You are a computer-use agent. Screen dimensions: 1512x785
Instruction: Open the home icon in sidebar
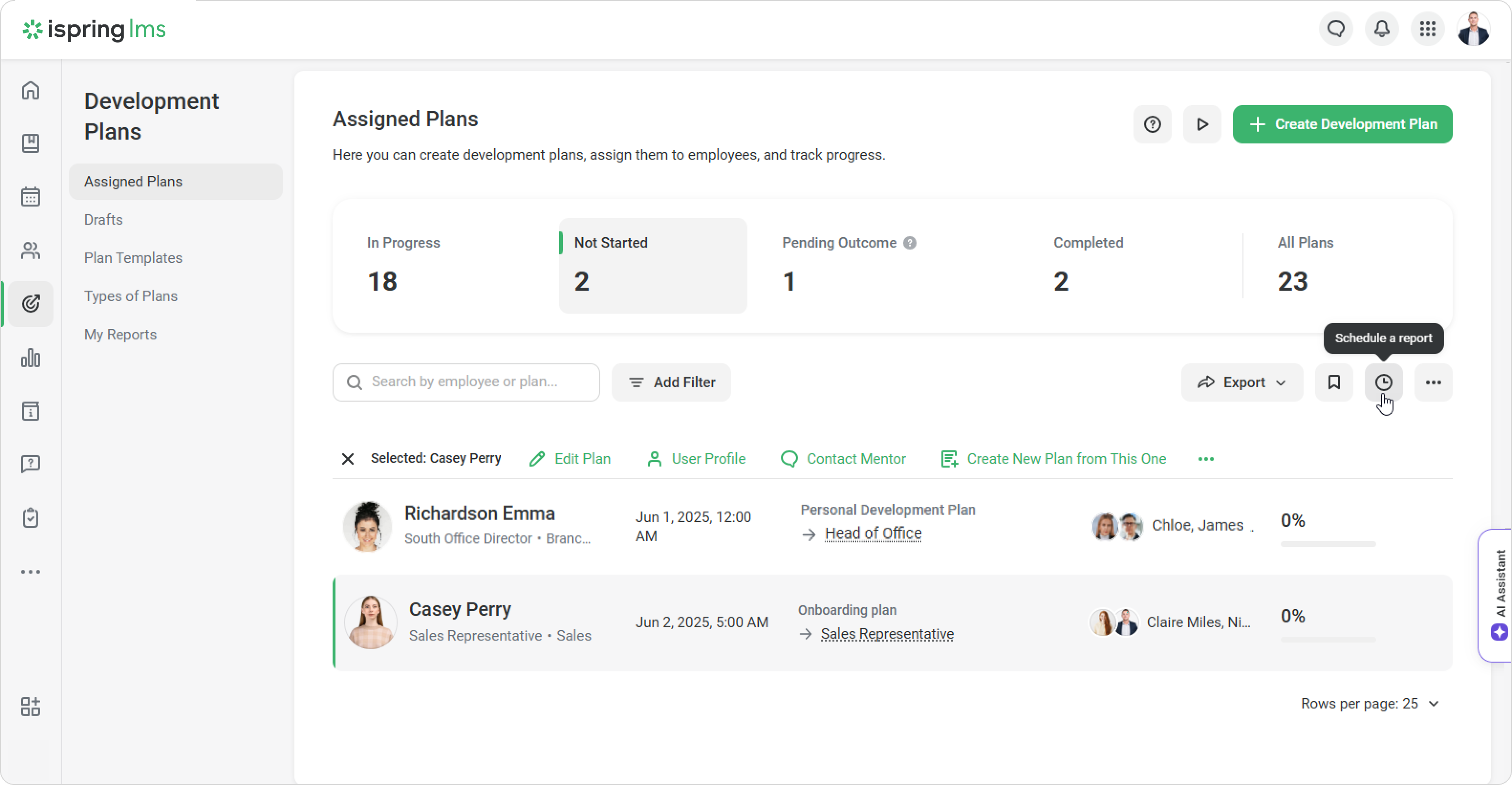31,90
